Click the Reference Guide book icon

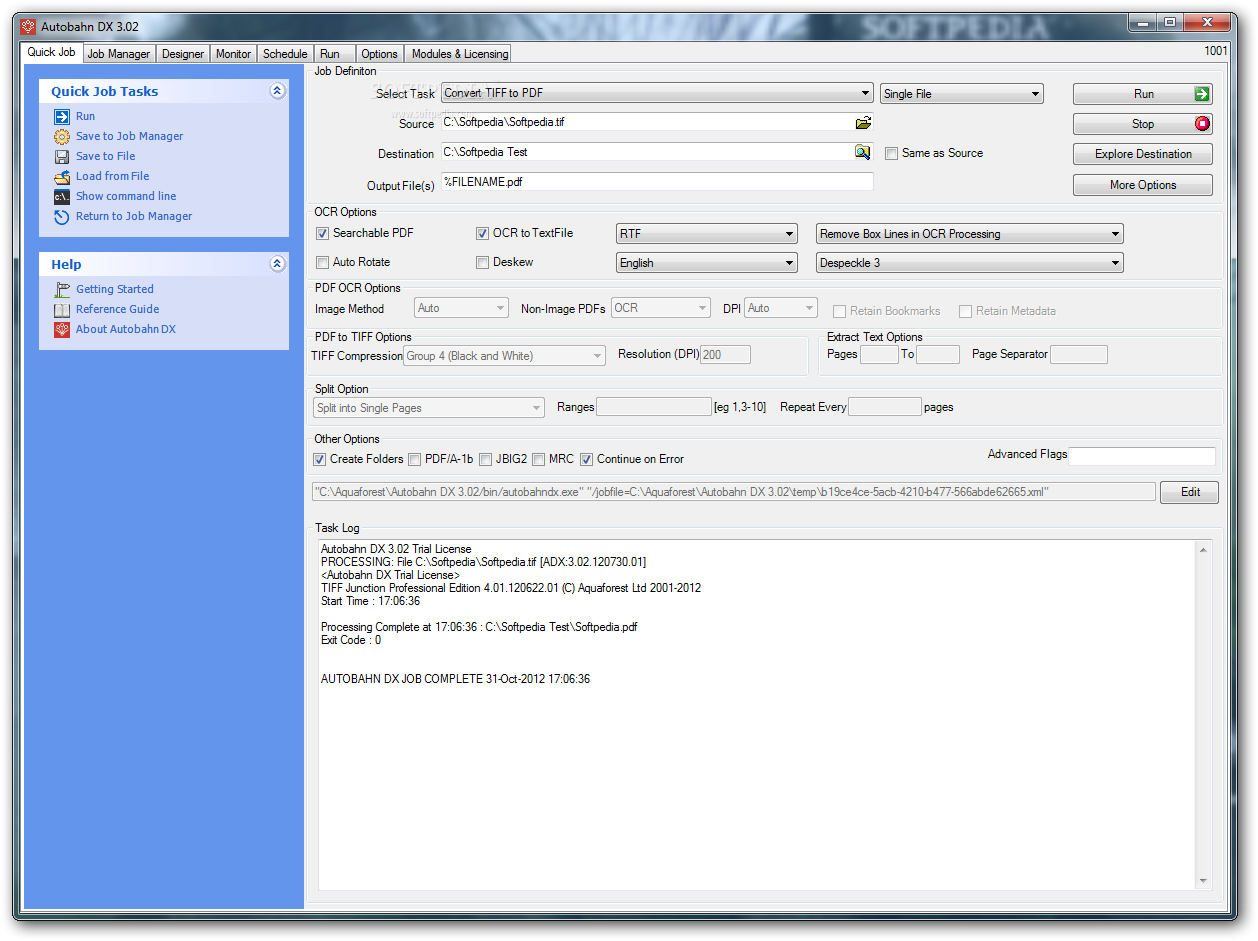point(61,309)
